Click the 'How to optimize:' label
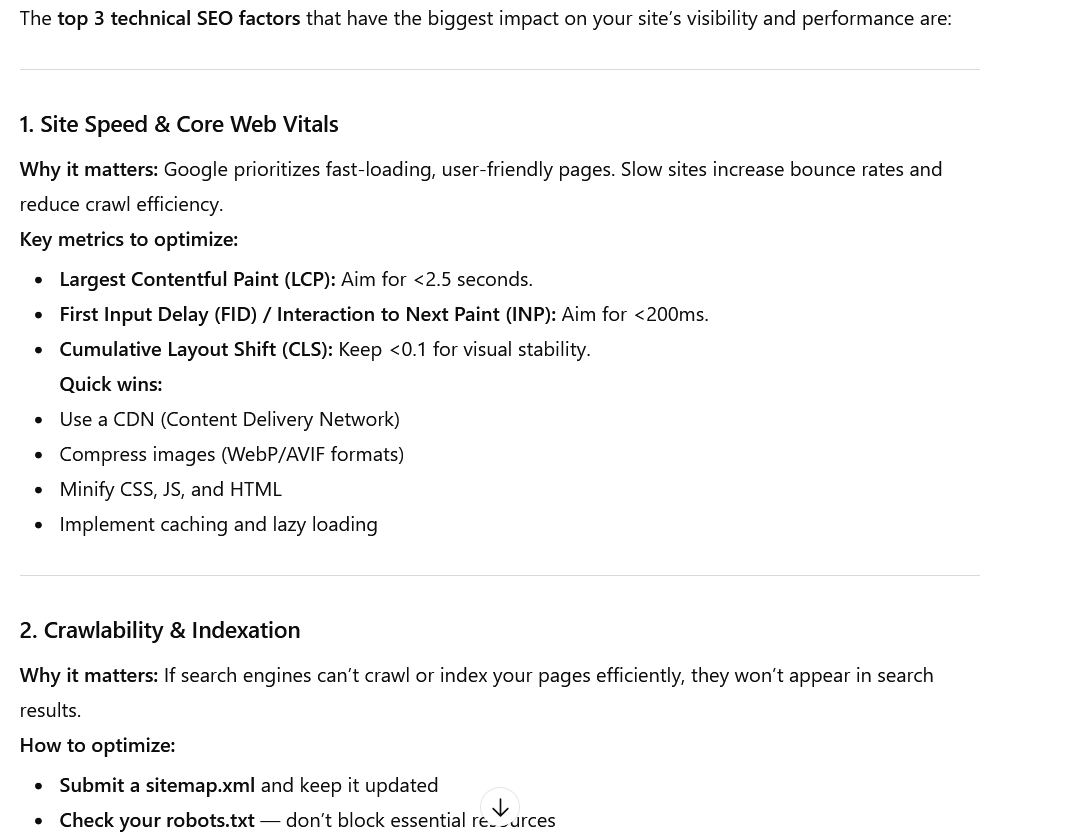The height and width of the screenshot is (840, 1066). click(97, 744)
